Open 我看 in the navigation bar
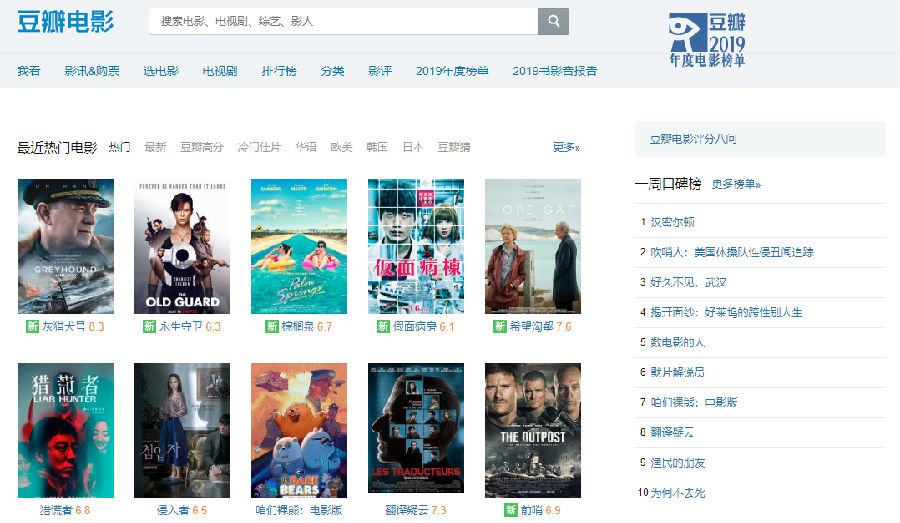The height and width of the screenshot is (523, 900). tap(29, 71)
